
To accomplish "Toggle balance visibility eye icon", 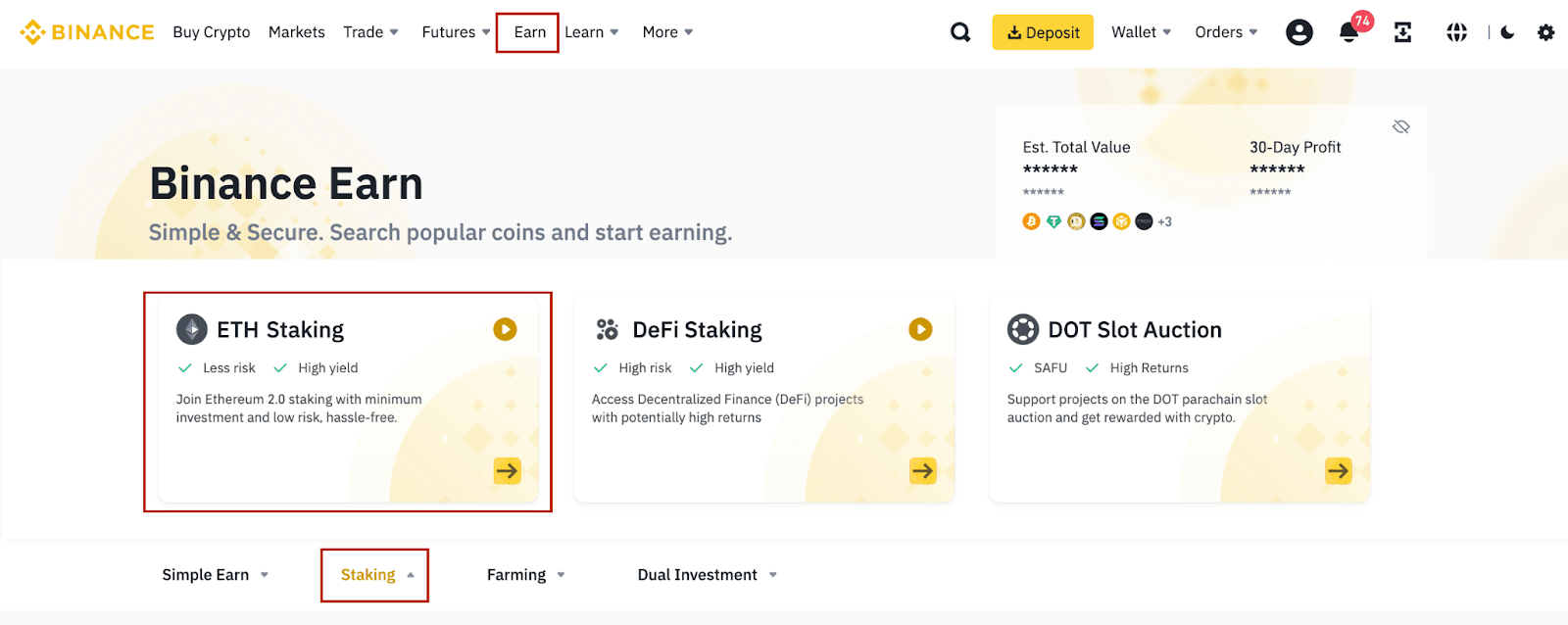I will (1401, 126).
